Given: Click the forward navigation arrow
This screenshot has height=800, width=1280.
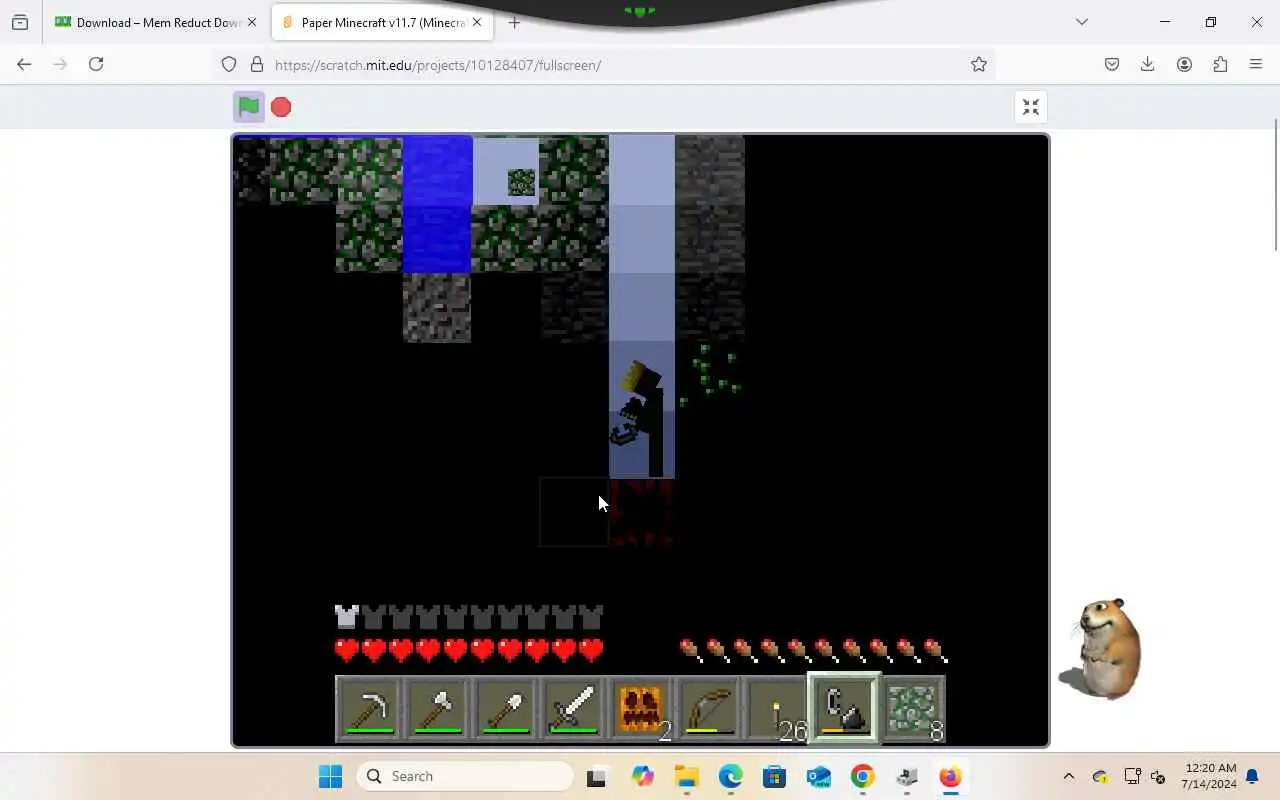Looking at the screenshot, I should [60, 64].
